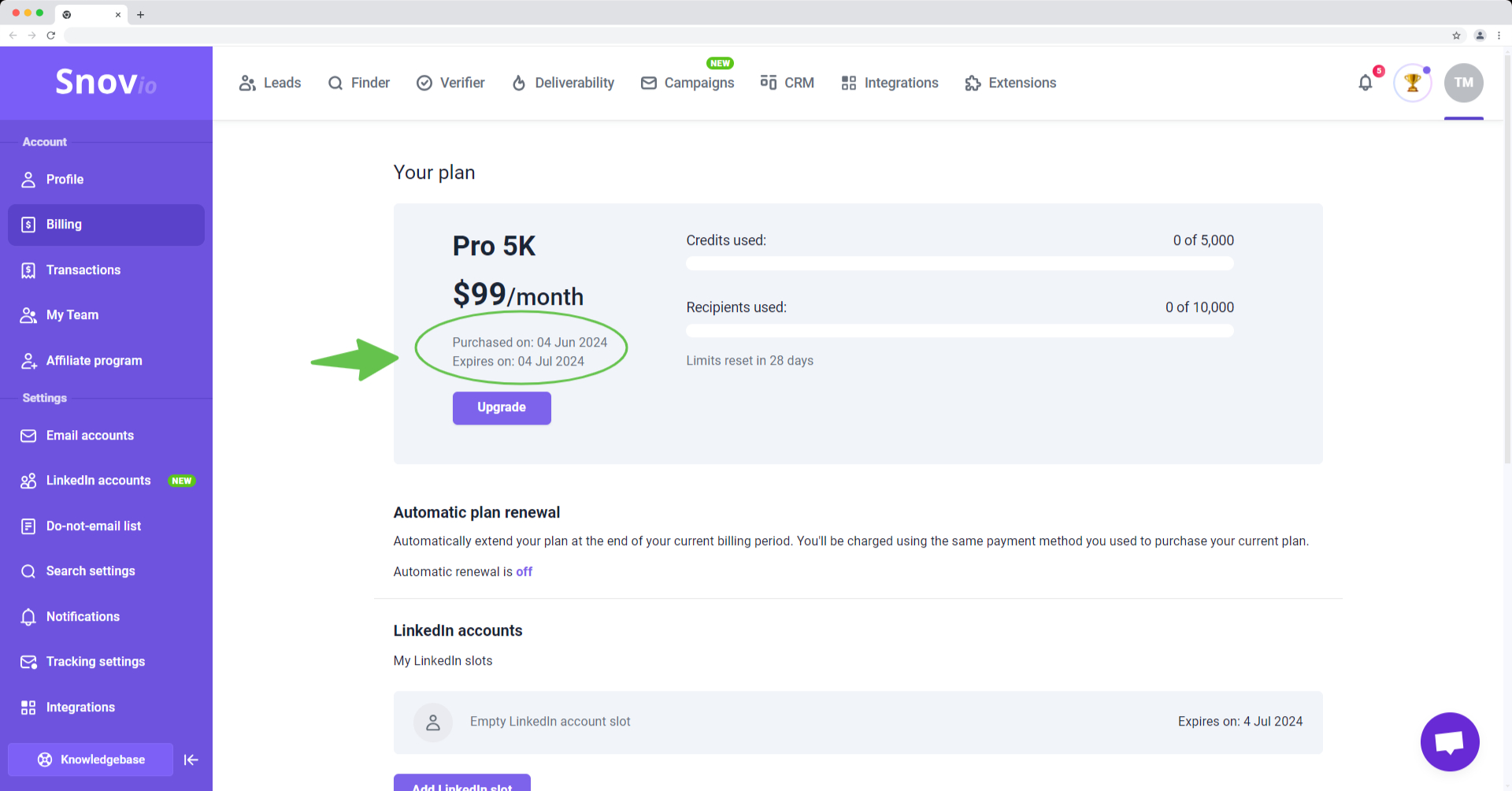
Task: Open the Deliverability menu
Action: pyautogui.click(x=563, y=83)
